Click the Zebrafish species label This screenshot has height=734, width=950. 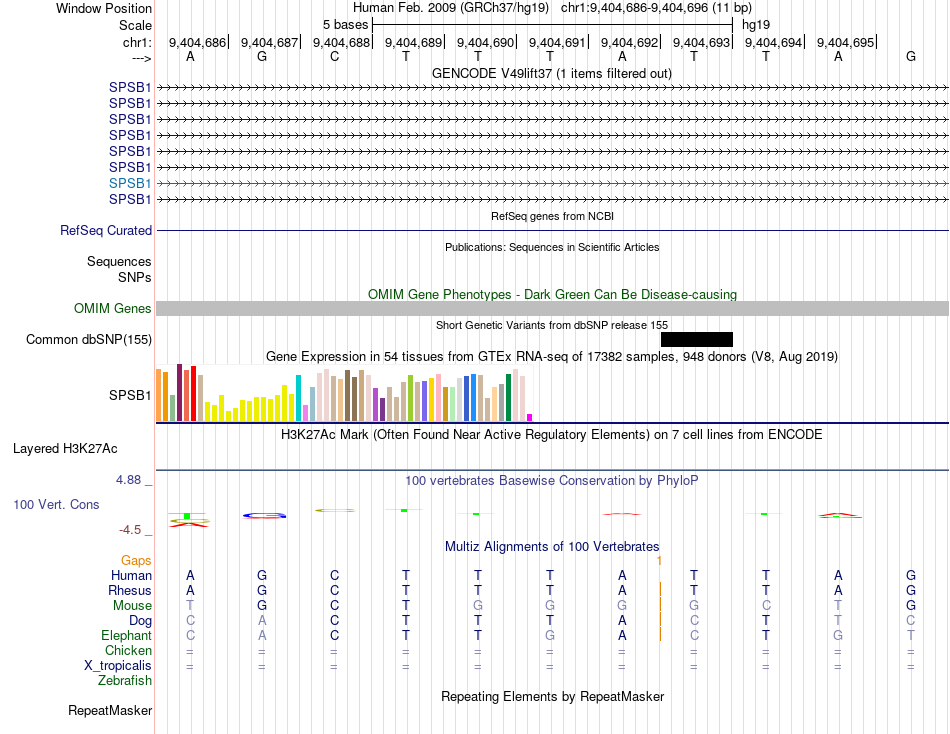(125, 681)
